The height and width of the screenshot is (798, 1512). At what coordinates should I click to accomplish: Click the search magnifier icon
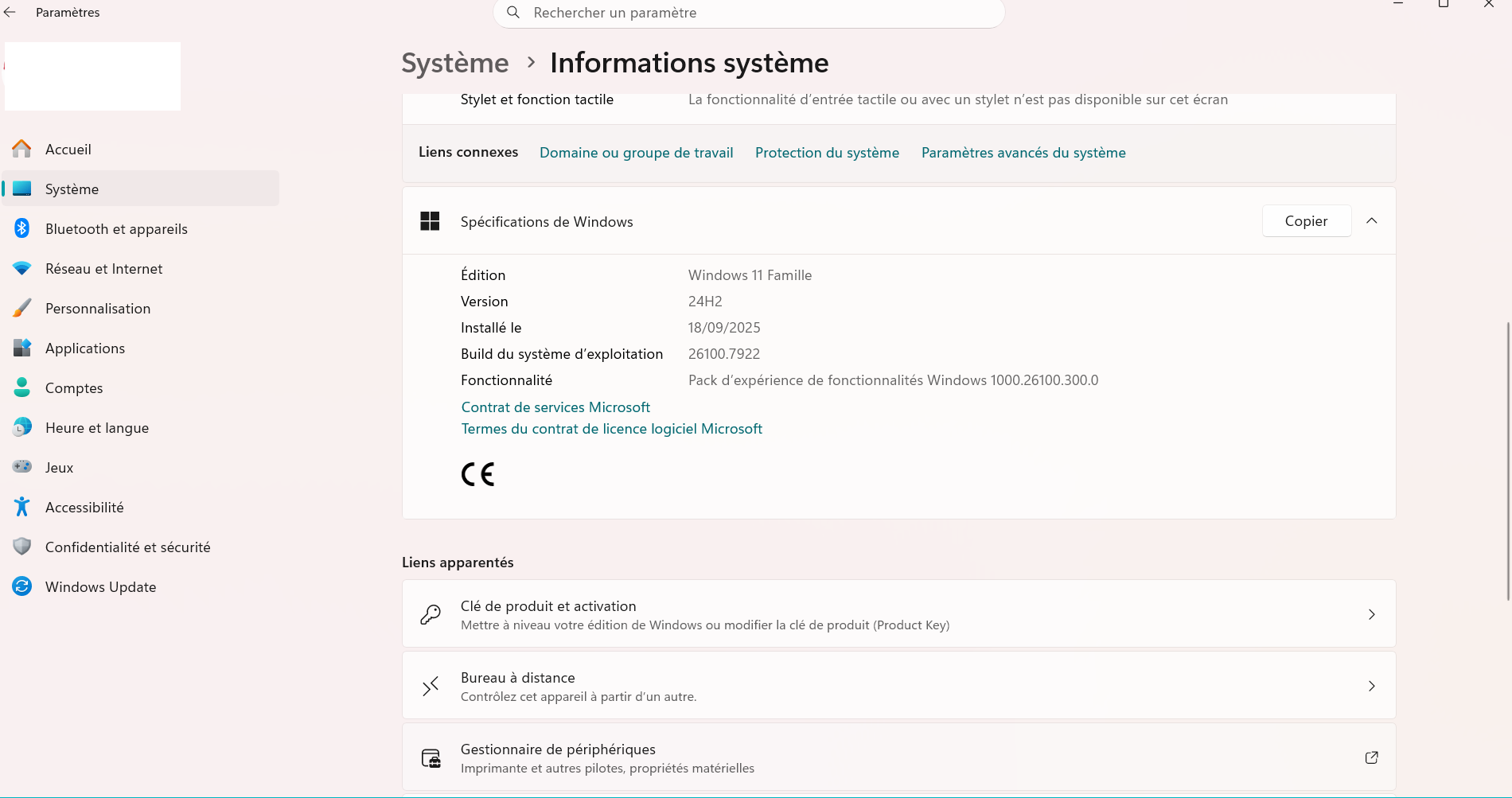tap(513, 13)
